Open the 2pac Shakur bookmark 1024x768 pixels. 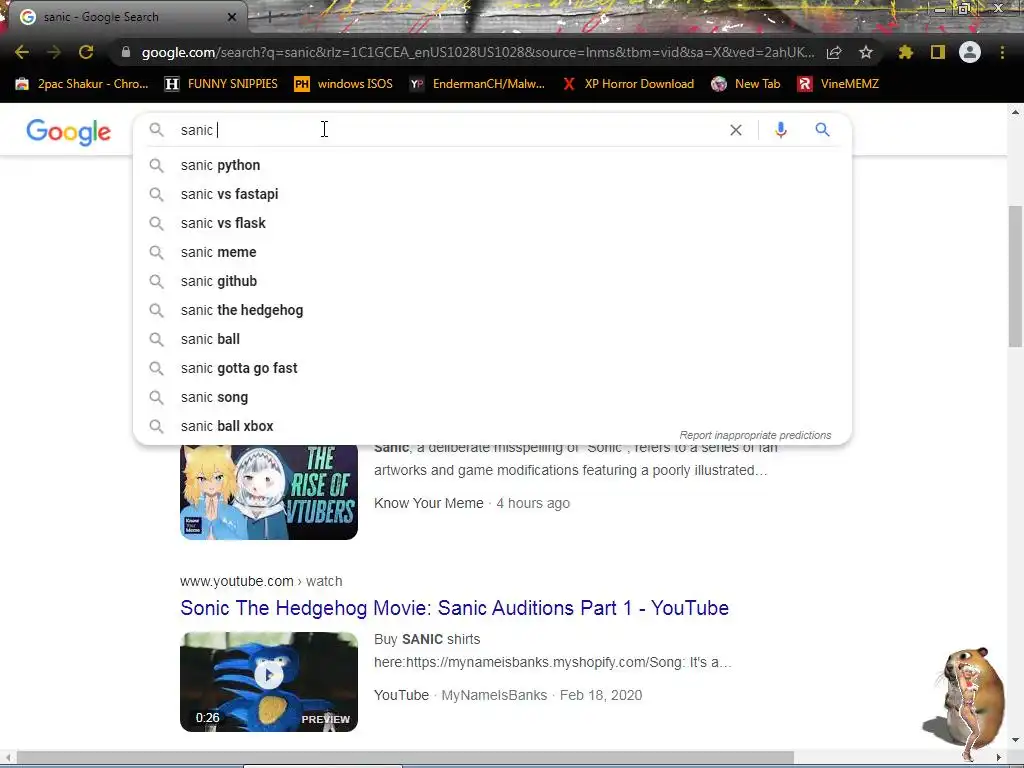[82, 84]
